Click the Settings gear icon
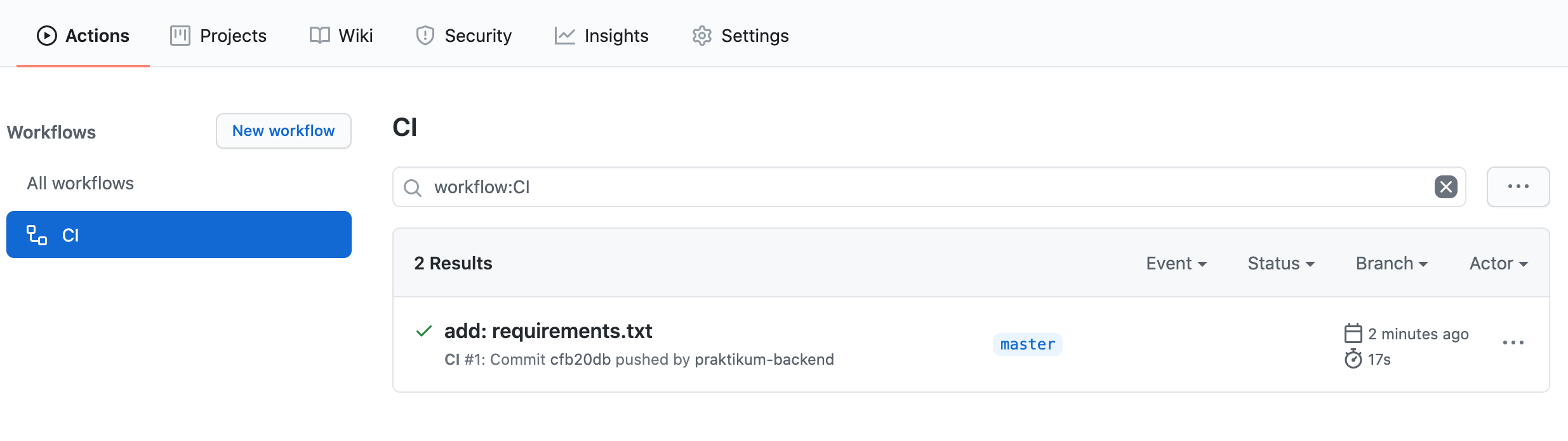 pyautogui.click(x=702, y=36)
